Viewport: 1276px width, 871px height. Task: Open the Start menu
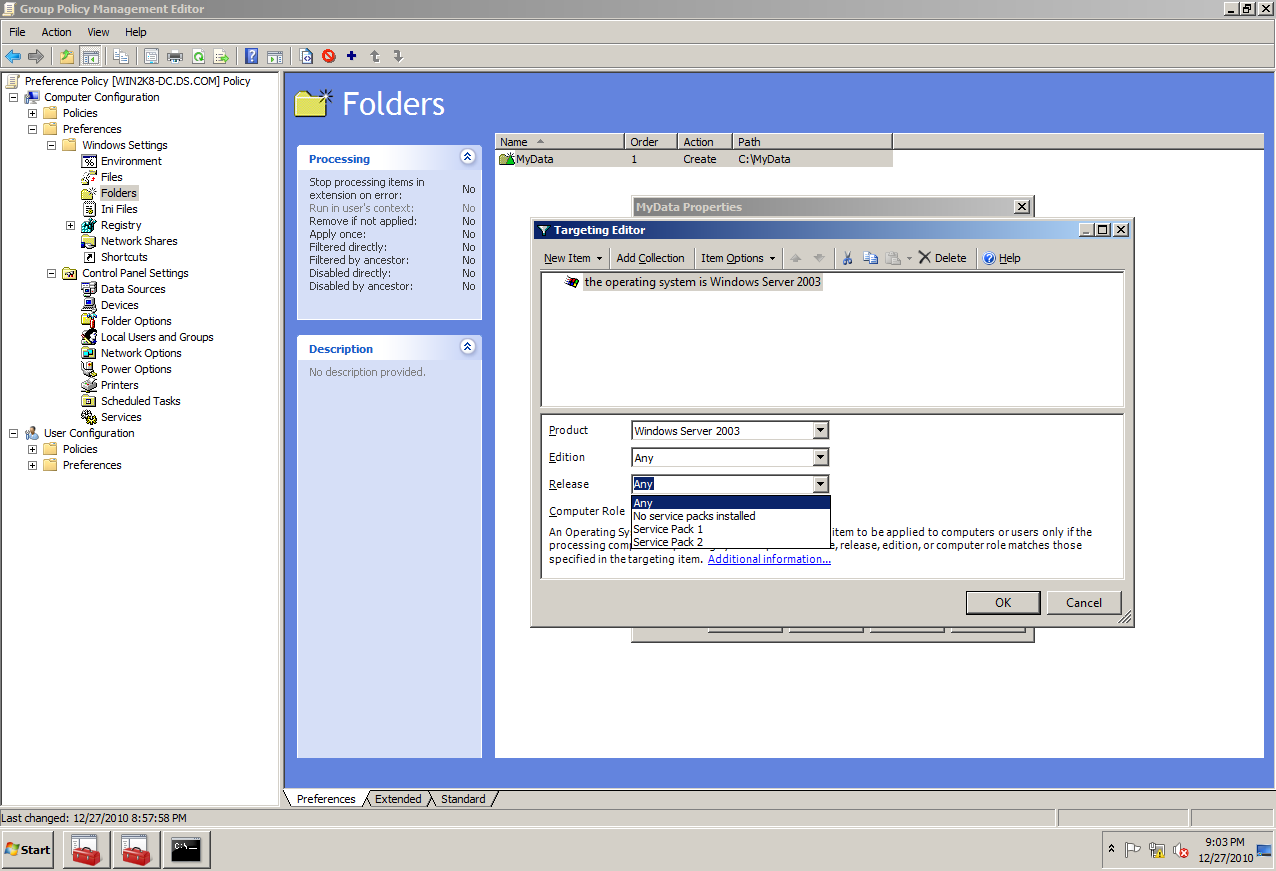point(26,849)
